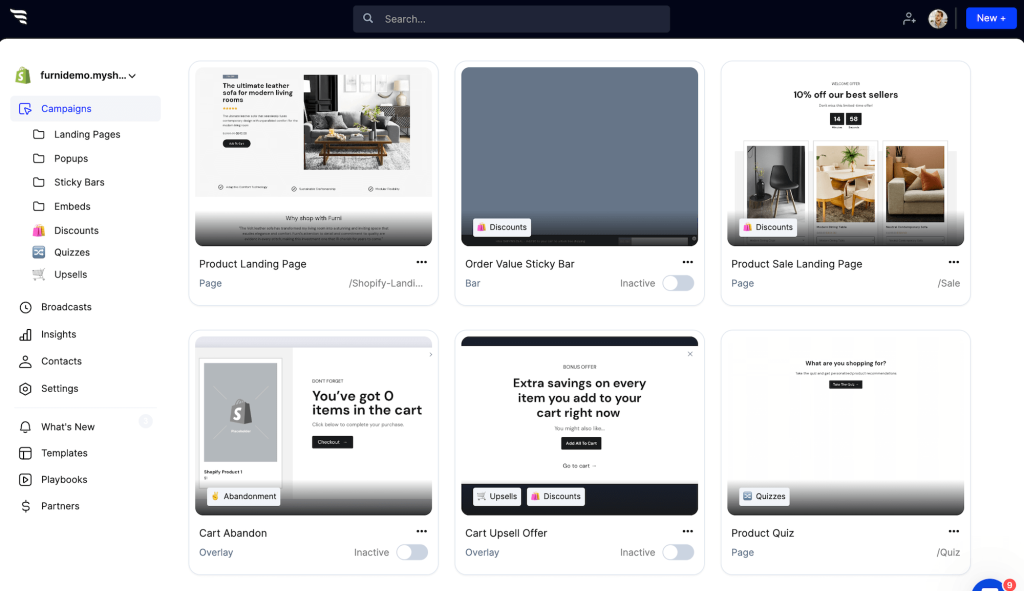Click the Sticky Bars folder icon
1024x591 pixels.
[39, 182]
